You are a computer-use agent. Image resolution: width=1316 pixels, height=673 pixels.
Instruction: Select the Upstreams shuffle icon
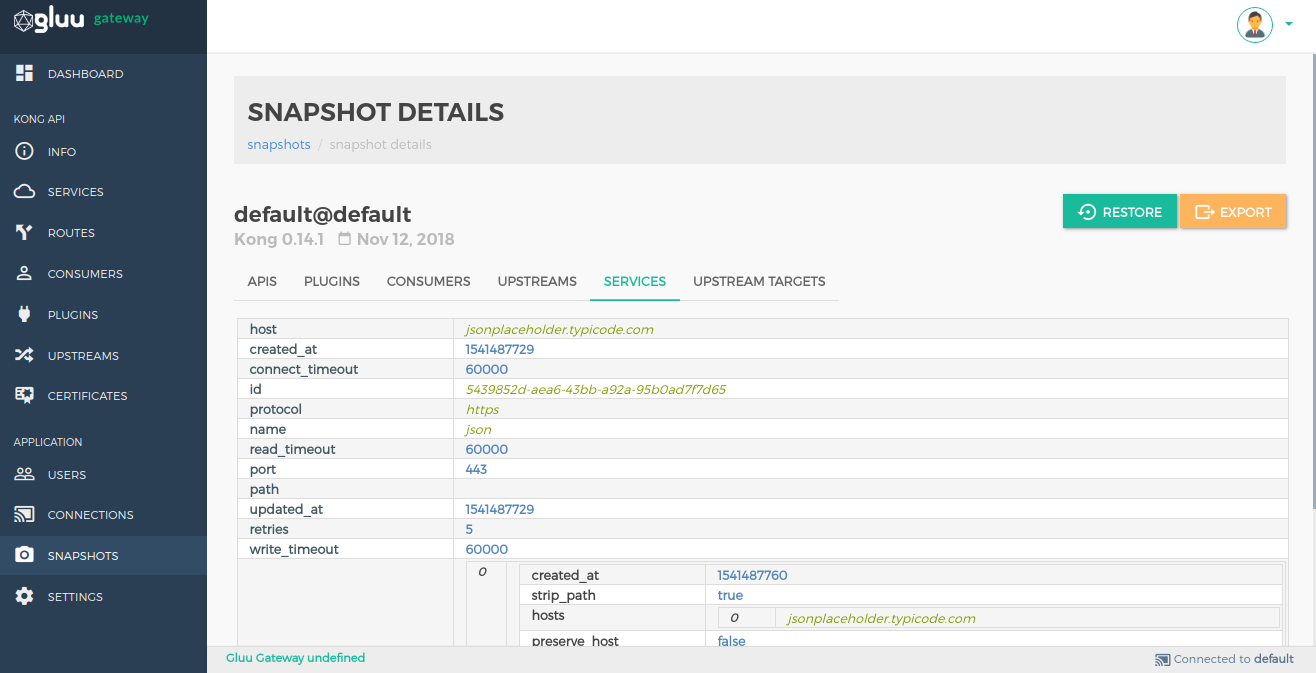point(24,355)
